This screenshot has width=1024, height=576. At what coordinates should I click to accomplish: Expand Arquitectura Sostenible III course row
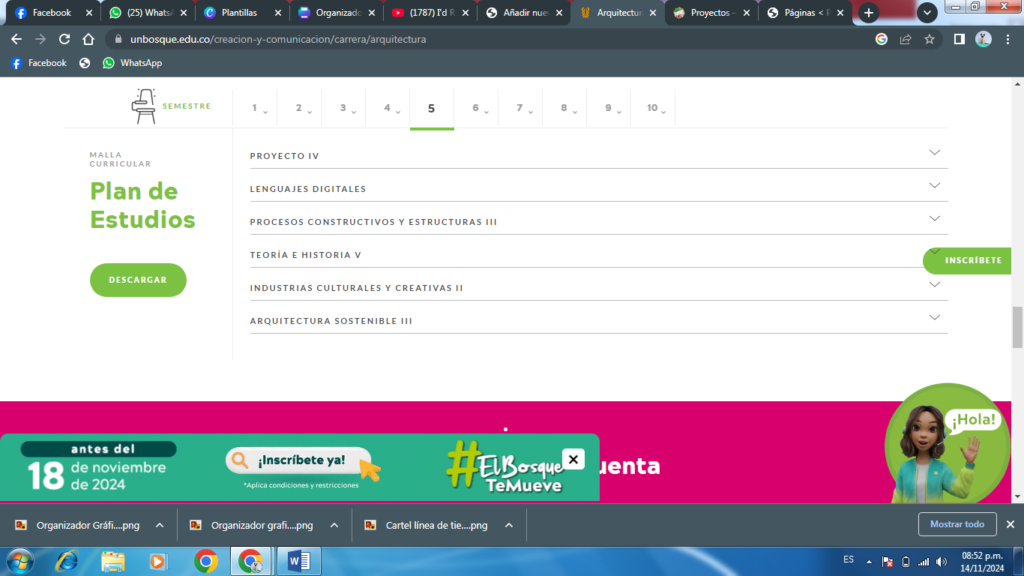934,318
